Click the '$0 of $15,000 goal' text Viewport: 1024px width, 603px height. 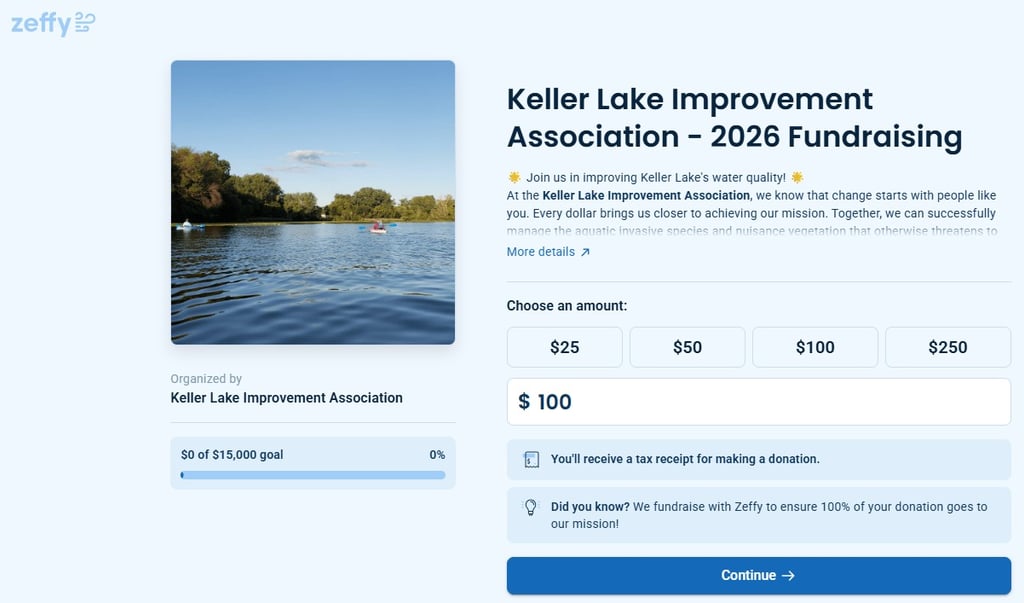point(232,455)
